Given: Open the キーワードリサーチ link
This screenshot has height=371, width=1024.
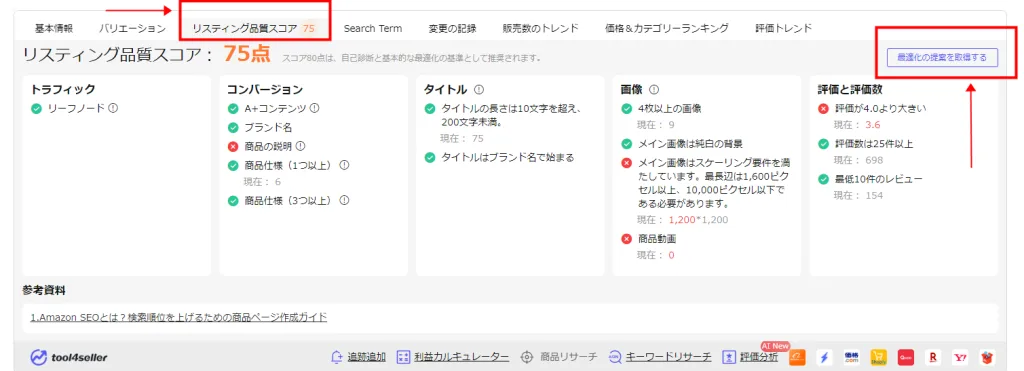Looking at the screenshot, I should pyautogui.click(x=669, y=357).
